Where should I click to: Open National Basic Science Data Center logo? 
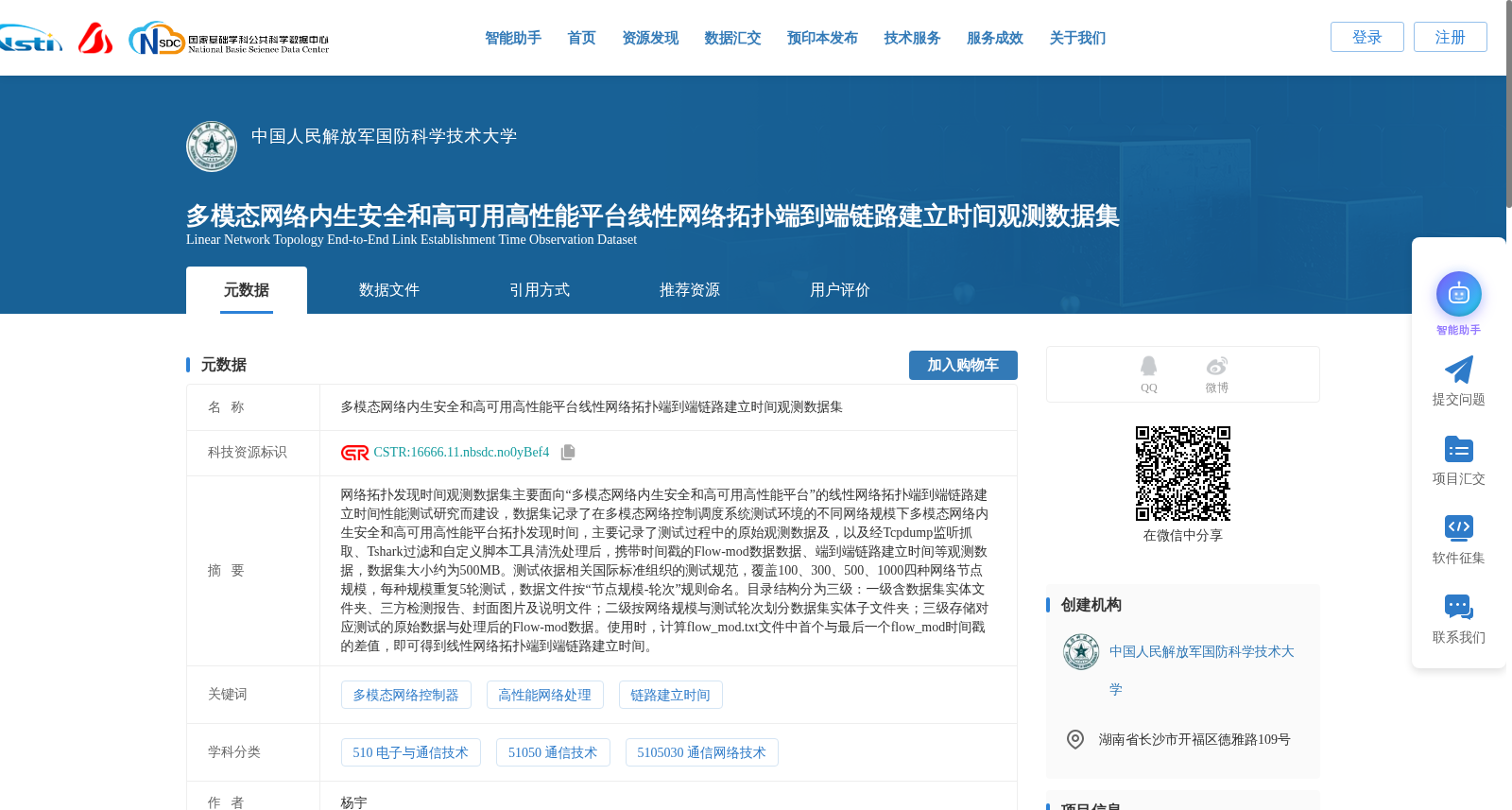click(229, 38)
